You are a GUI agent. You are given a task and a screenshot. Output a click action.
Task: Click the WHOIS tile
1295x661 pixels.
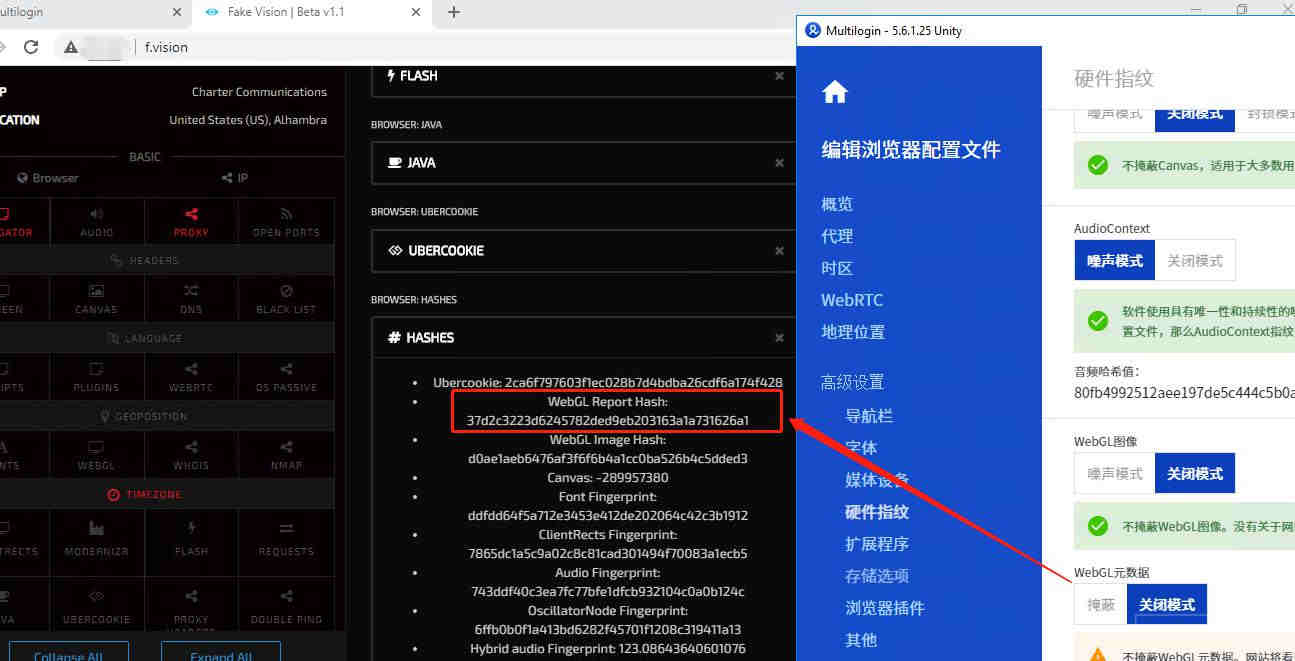click(191, 455)
